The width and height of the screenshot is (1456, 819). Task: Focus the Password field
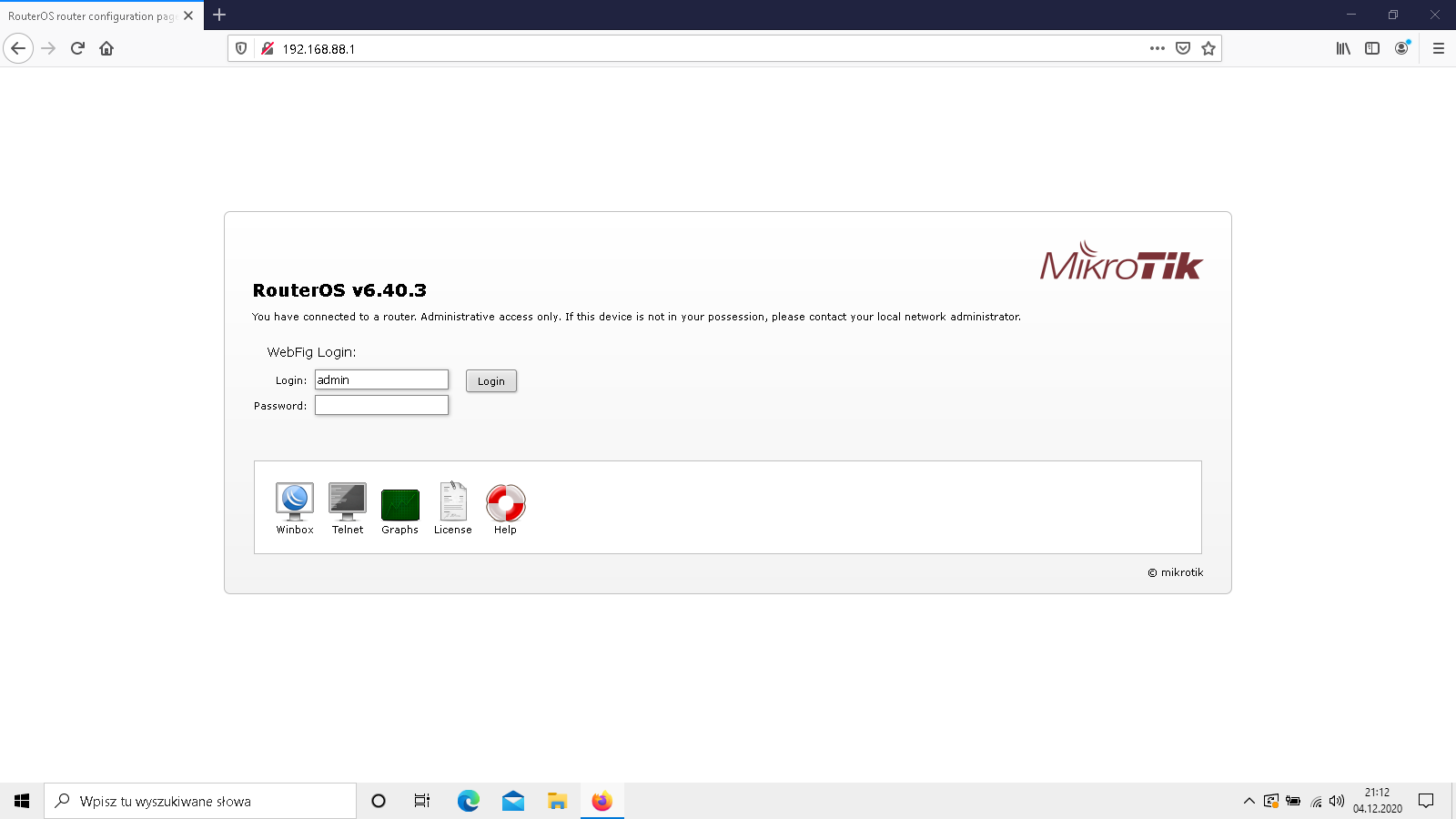[x=381, y=405]
